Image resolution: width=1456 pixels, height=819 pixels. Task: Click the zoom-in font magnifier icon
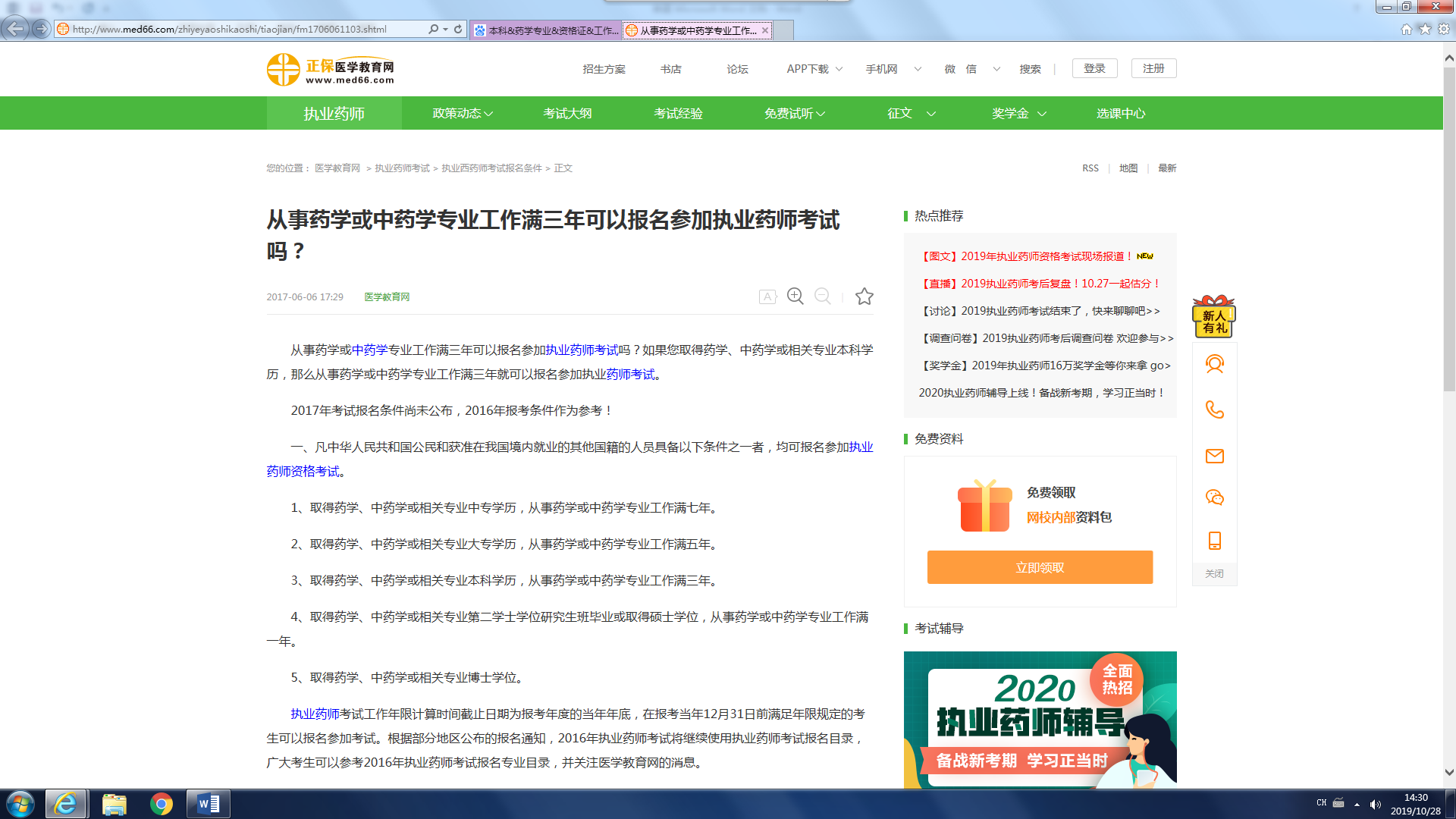click(795, 296)
